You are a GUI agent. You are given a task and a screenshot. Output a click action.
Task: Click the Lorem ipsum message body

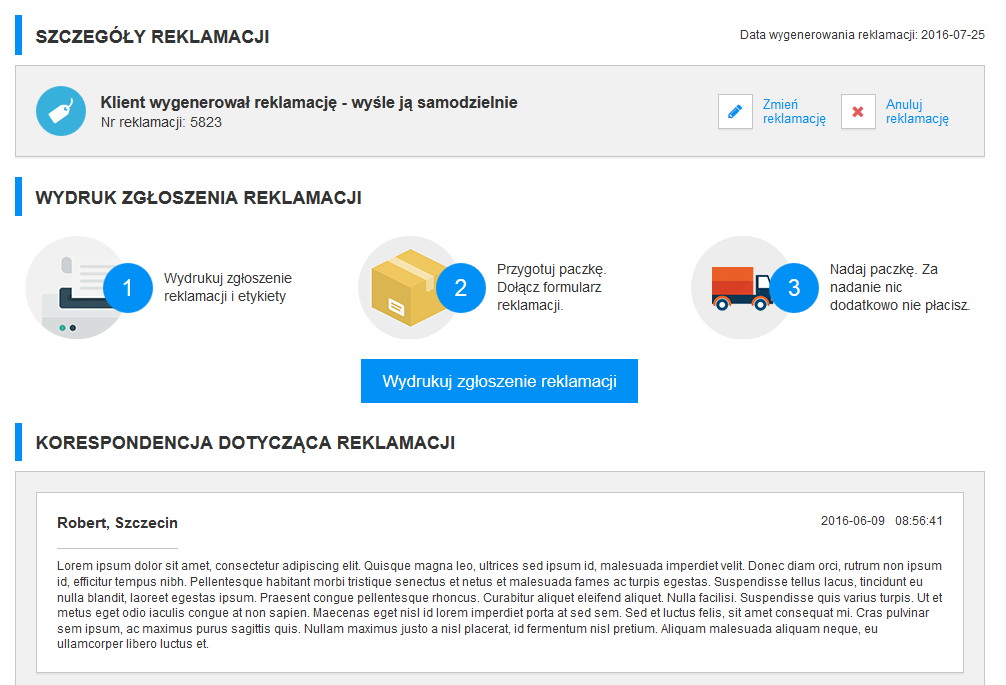500,604
